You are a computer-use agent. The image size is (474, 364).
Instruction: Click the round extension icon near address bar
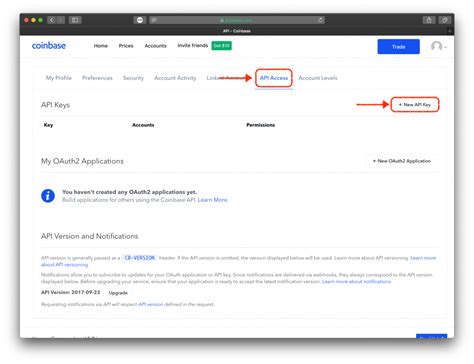(x=140, y=20)
